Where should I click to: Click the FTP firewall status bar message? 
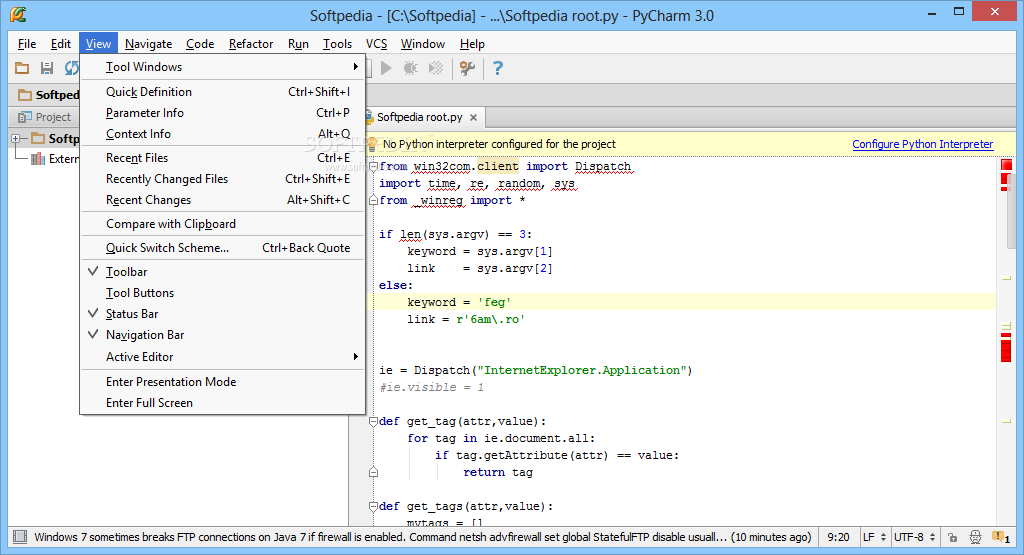423,537
